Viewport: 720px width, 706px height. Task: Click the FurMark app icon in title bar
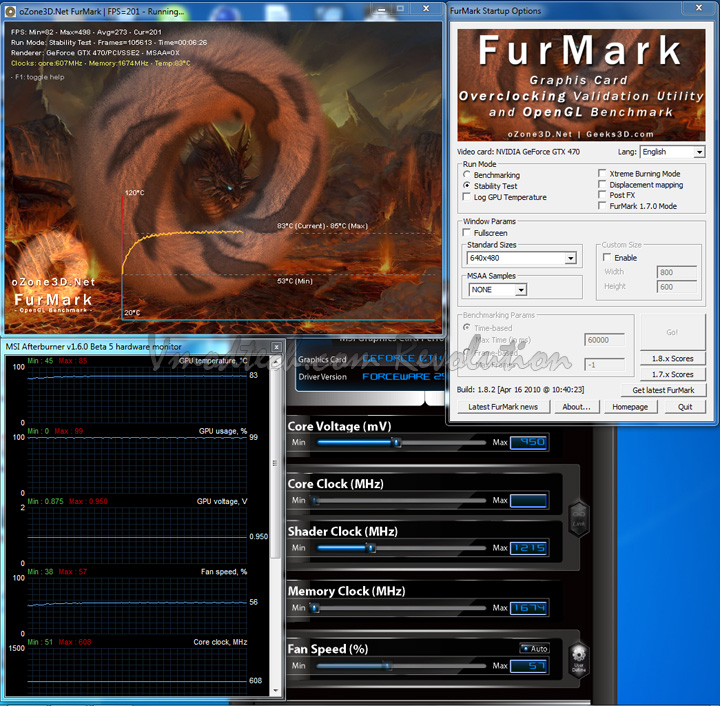[x=11, y=11]
